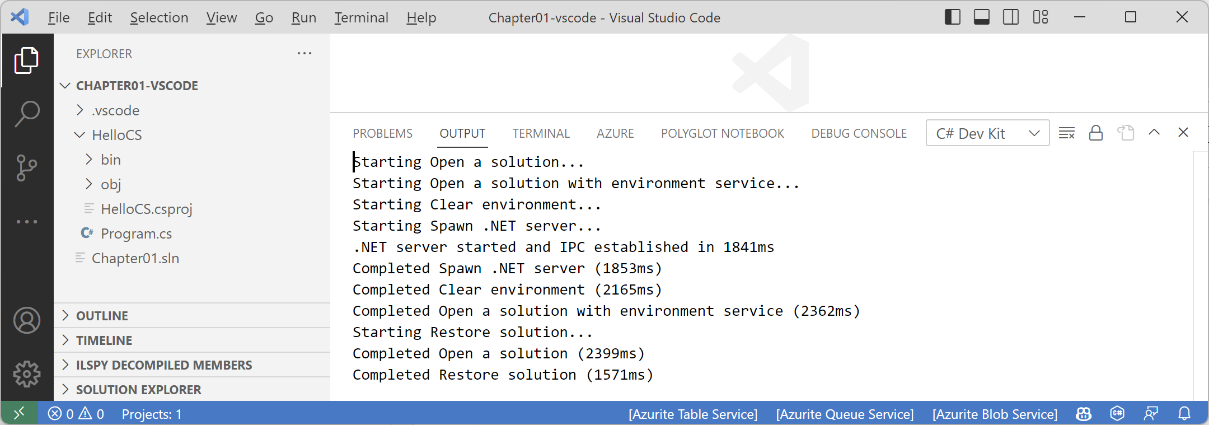Open Program.cs file
Screen dimensions: 1209x425
point(192,233)
